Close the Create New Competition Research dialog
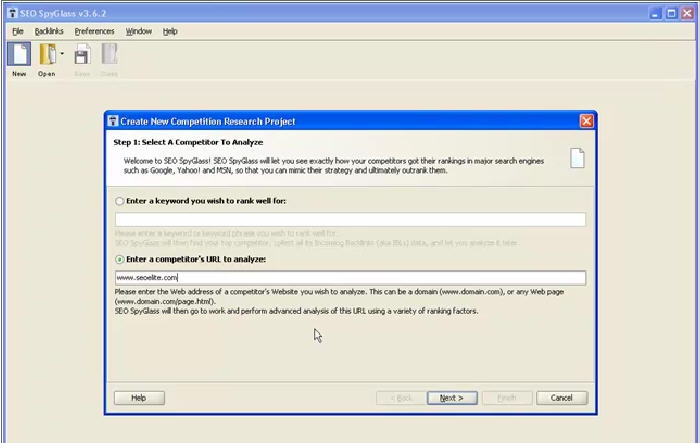700x443 pixels. [587, 121]
